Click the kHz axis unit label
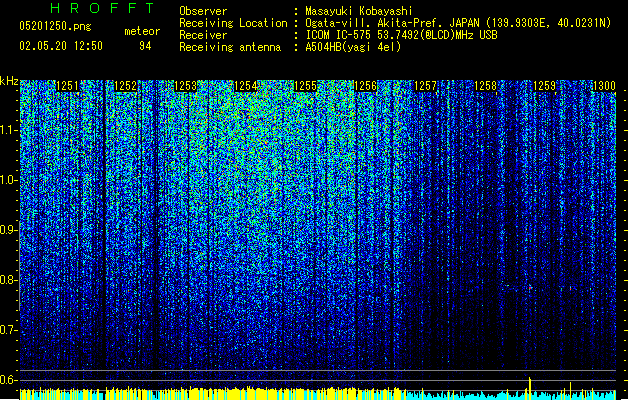 (x=9, y=81)
